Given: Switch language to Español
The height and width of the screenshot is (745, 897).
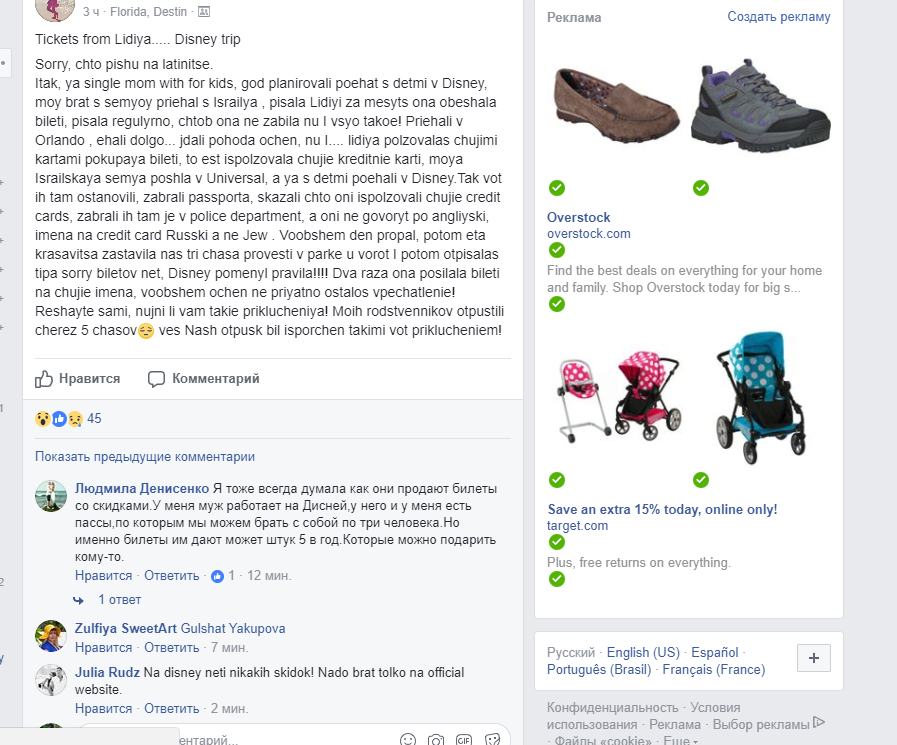Looking at the screenshot, I should (715, 652).
